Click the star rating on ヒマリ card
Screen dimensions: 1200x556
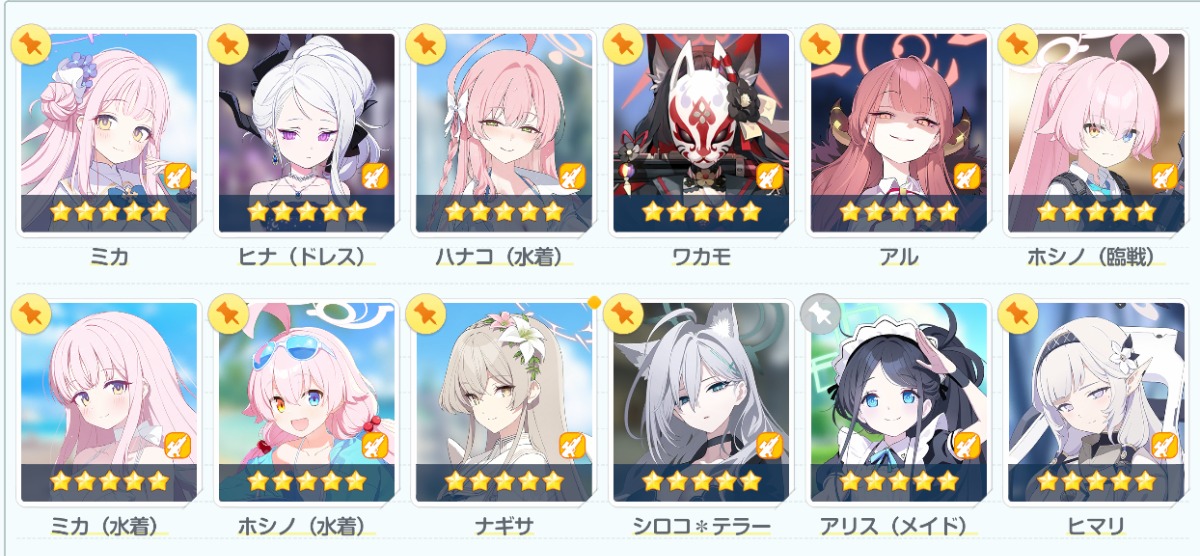click(1096, 481)
